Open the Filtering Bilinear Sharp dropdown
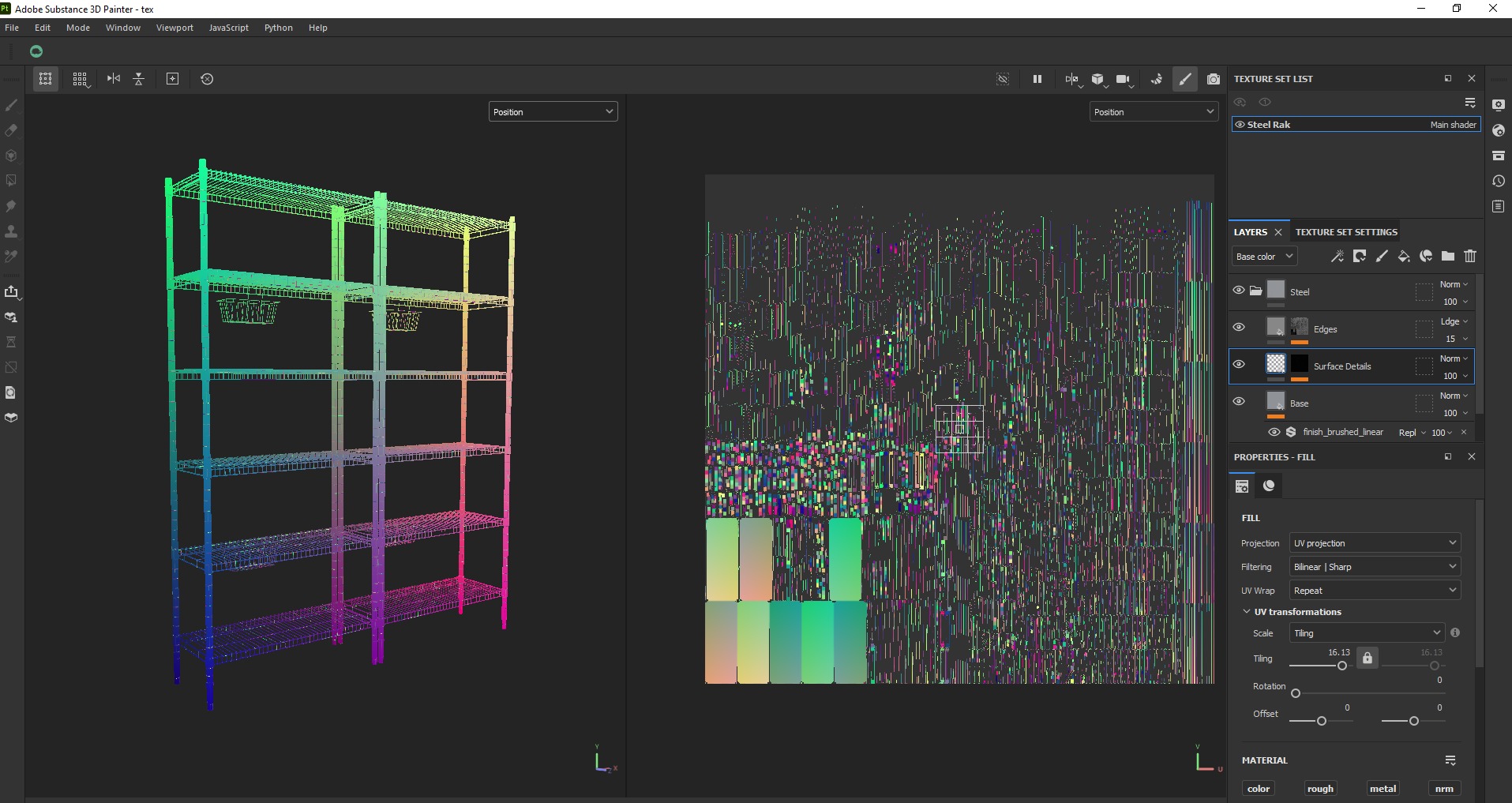Image resolution: width=1512 pixels, height=803 pixels. pos(1375,567)
